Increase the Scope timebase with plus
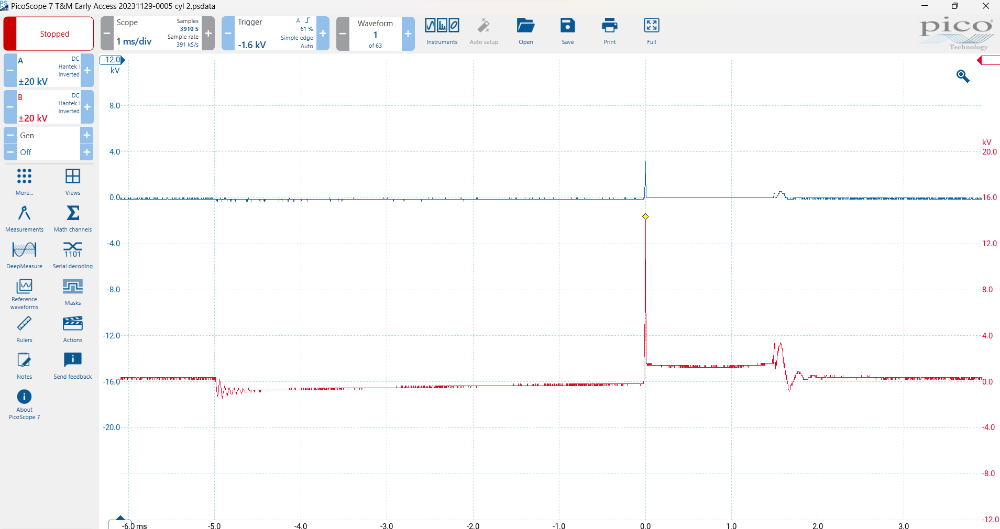The height and width of the screenshot is (529, 1000). [x=209, y=34]
